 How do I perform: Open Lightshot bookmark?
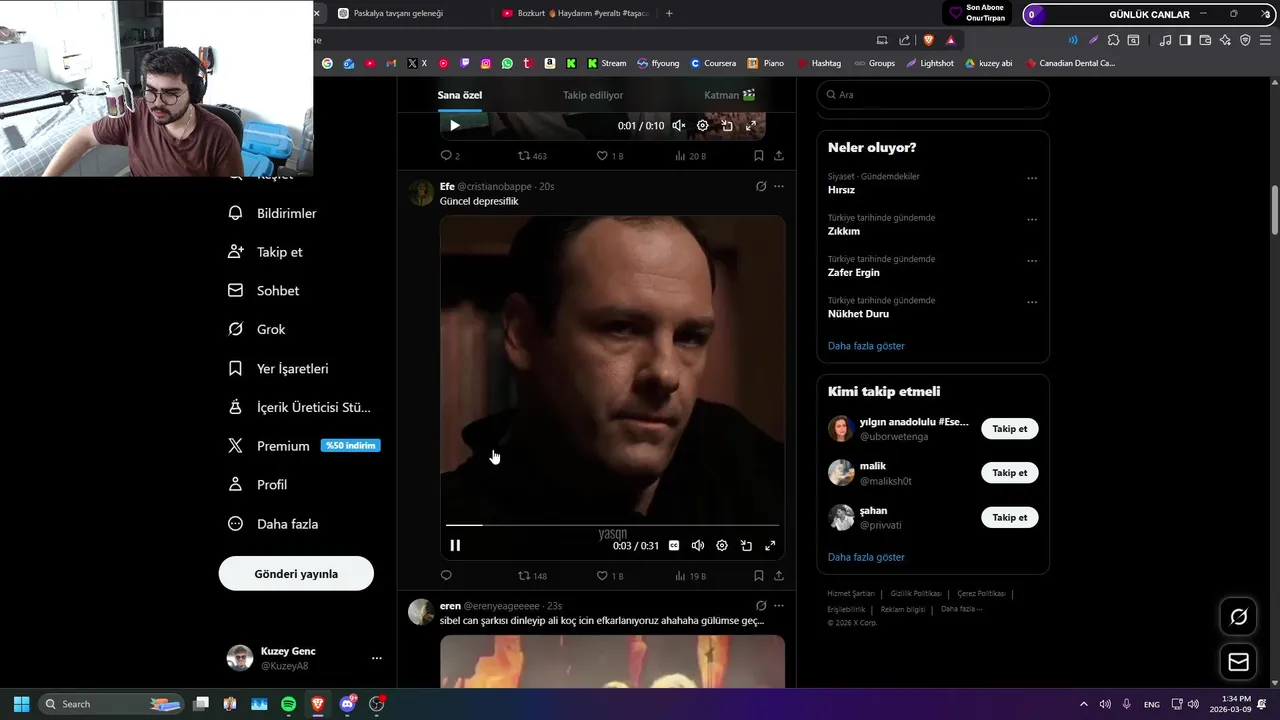(930, 63)
